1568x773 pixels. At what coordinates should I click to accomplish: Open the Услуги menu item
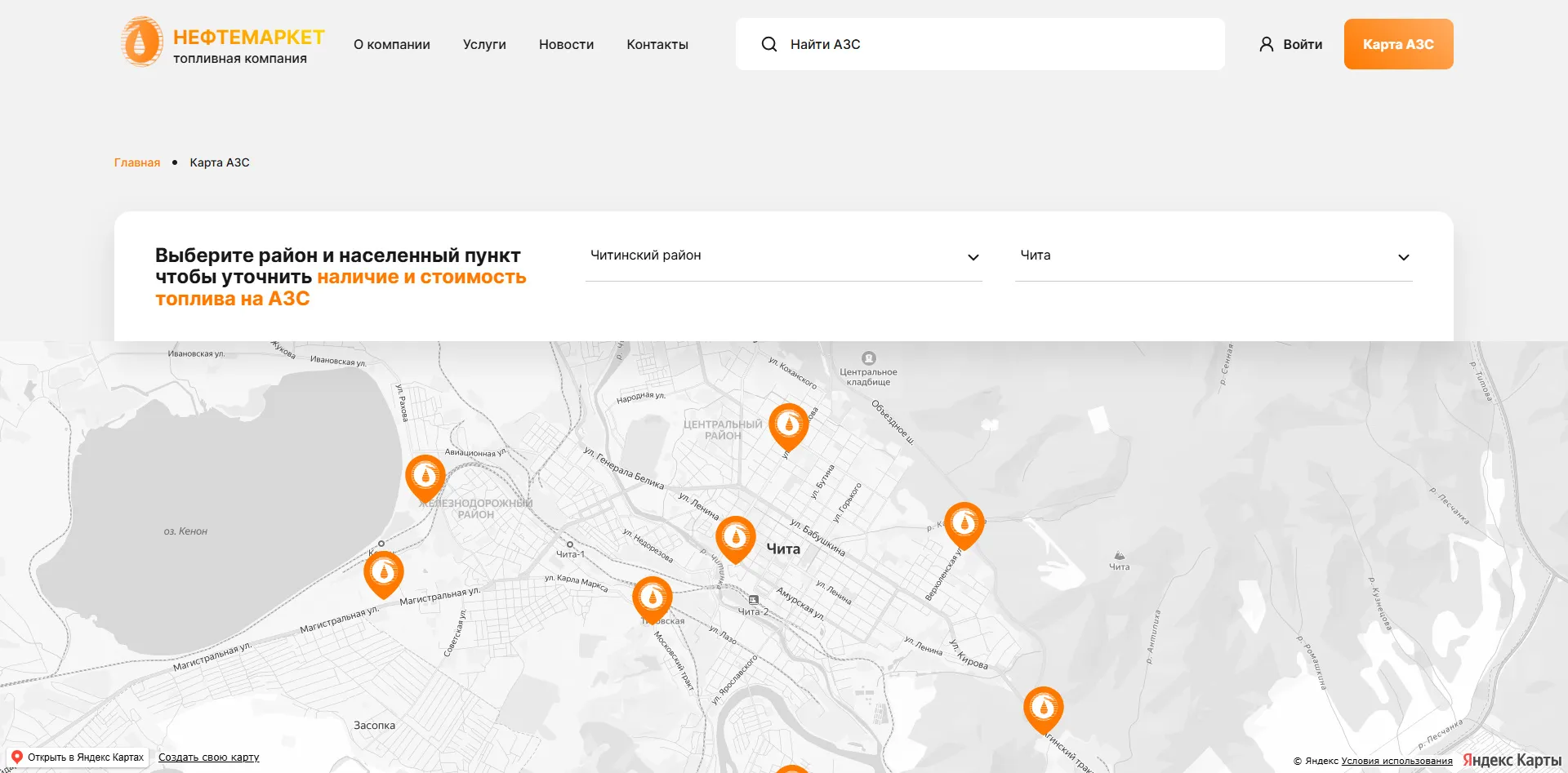tap(484, 44)
